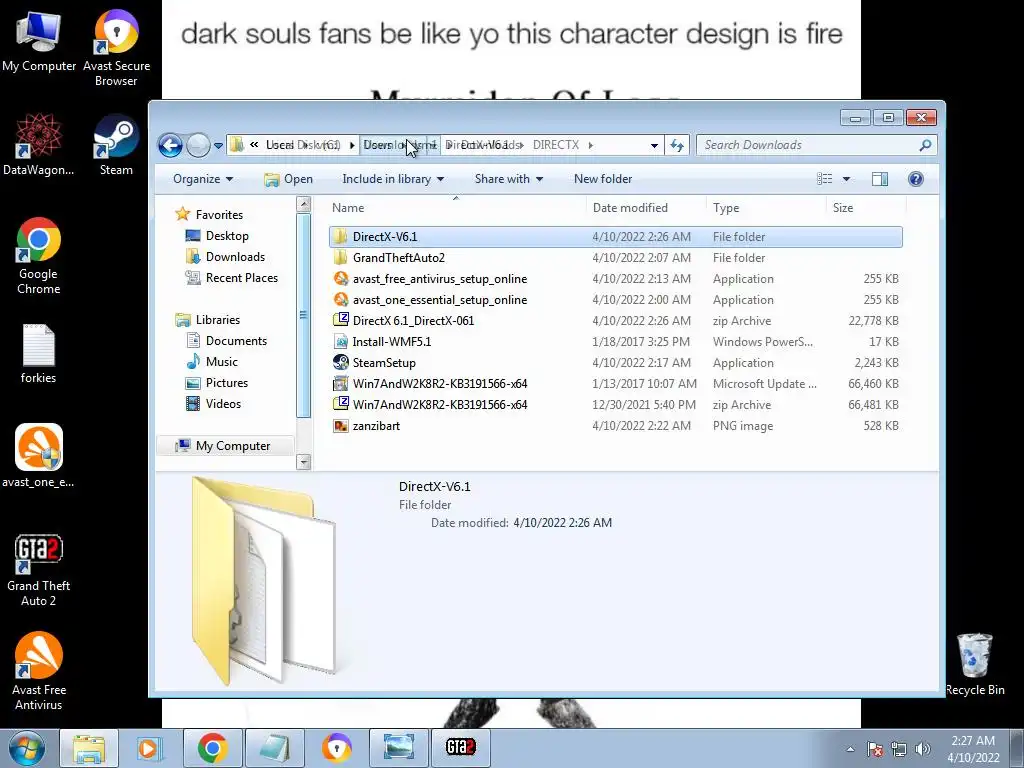Click the New folder button

[603, 179]
